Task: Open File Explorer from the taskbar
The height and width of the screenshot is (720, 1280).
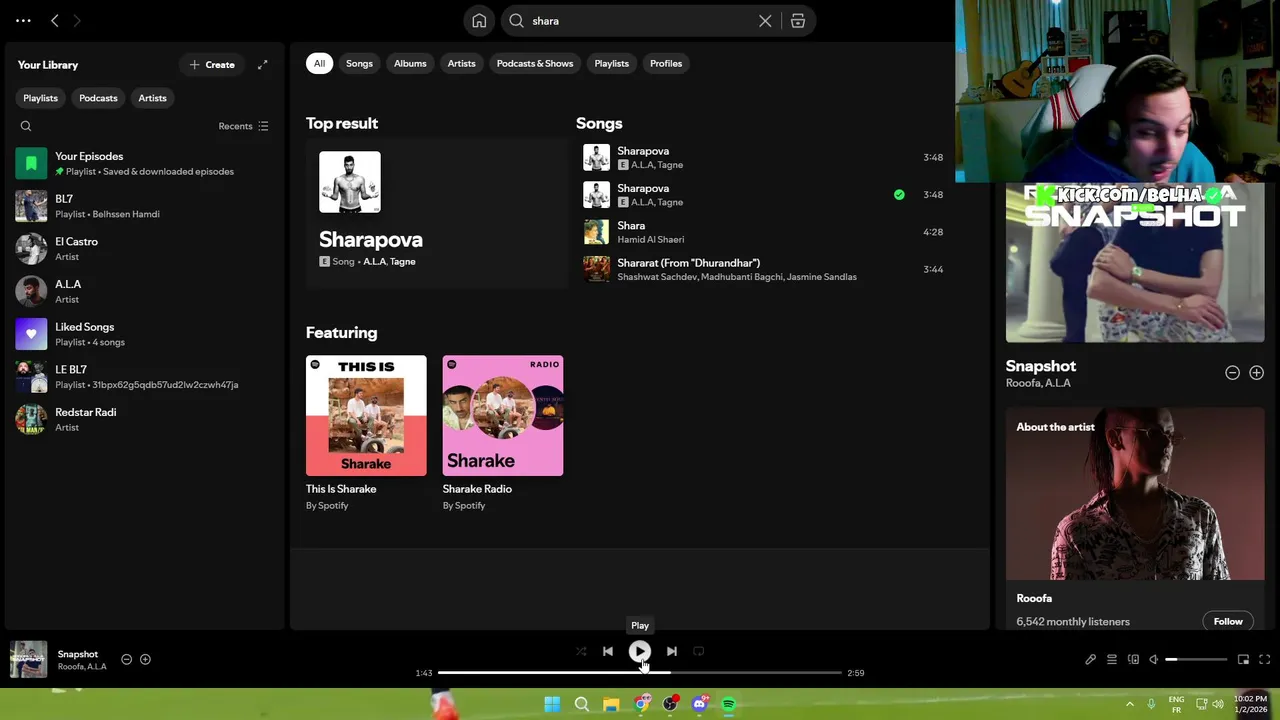Action: click(611, 704)
